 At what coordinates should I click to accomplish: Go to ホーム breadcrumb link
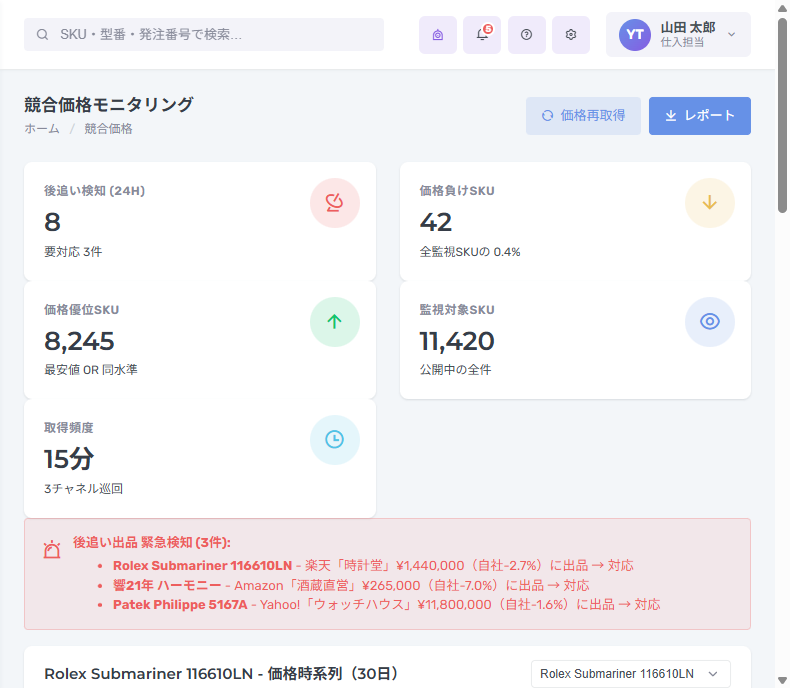(42, 129)
